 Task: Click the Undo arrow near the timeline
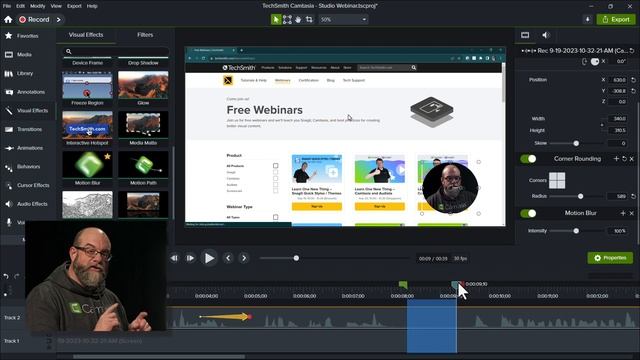[x=6, y=276]
